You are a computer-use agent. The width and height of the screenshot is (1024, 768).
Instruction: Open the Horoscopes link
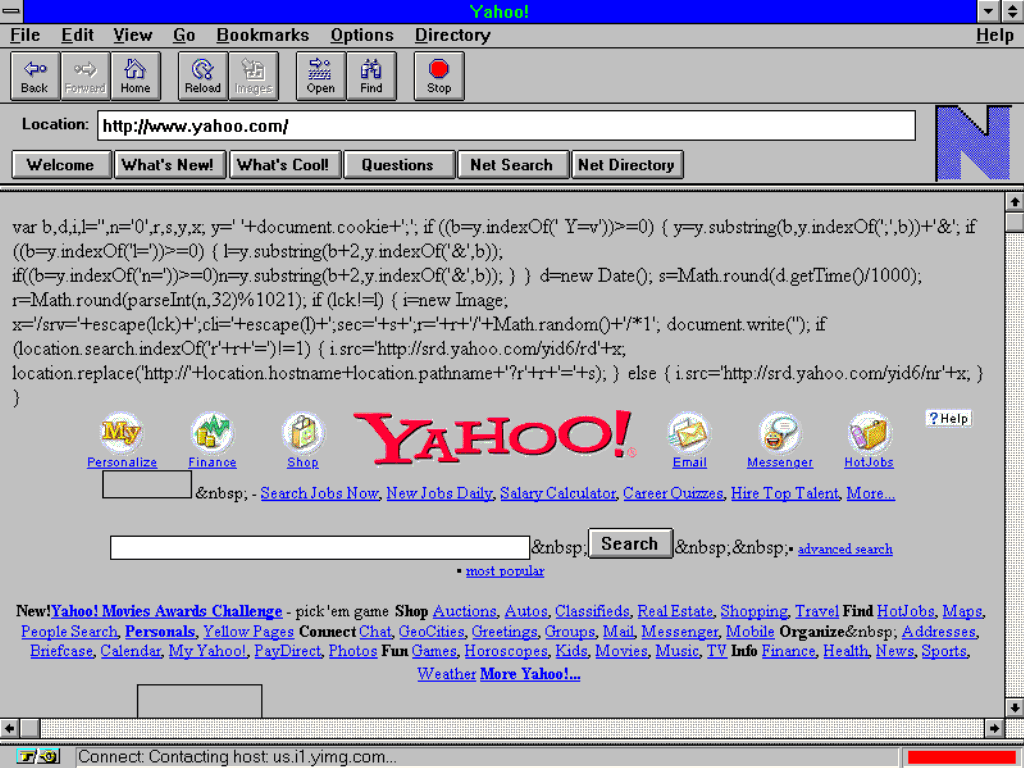(x=505, y=651)
